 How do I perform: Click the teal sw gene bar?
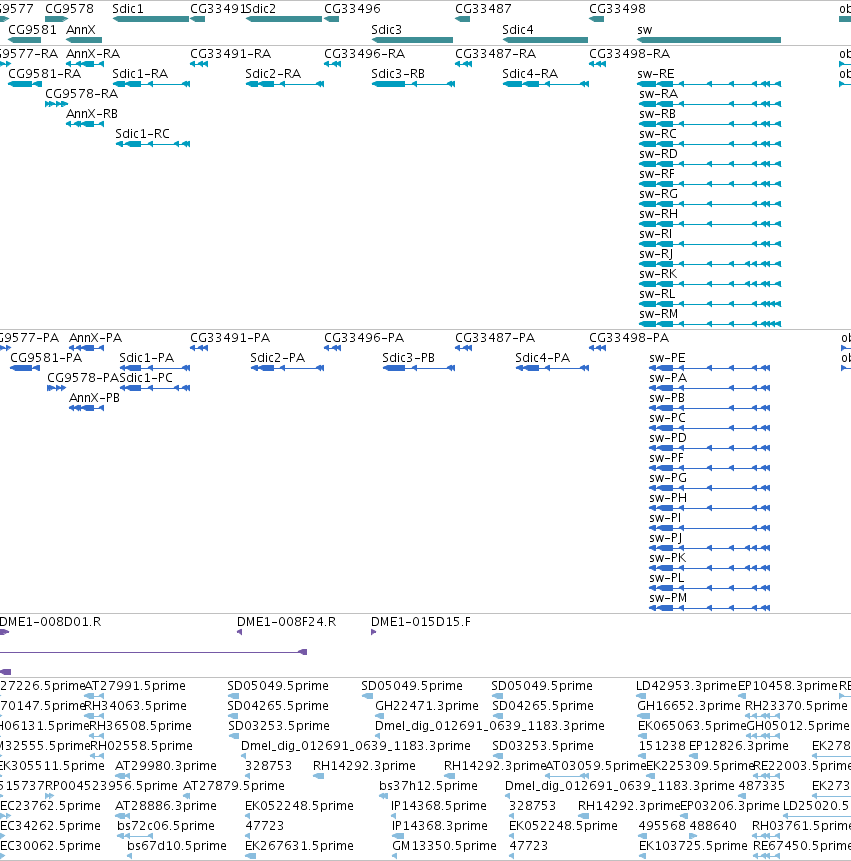coord(709,40)
